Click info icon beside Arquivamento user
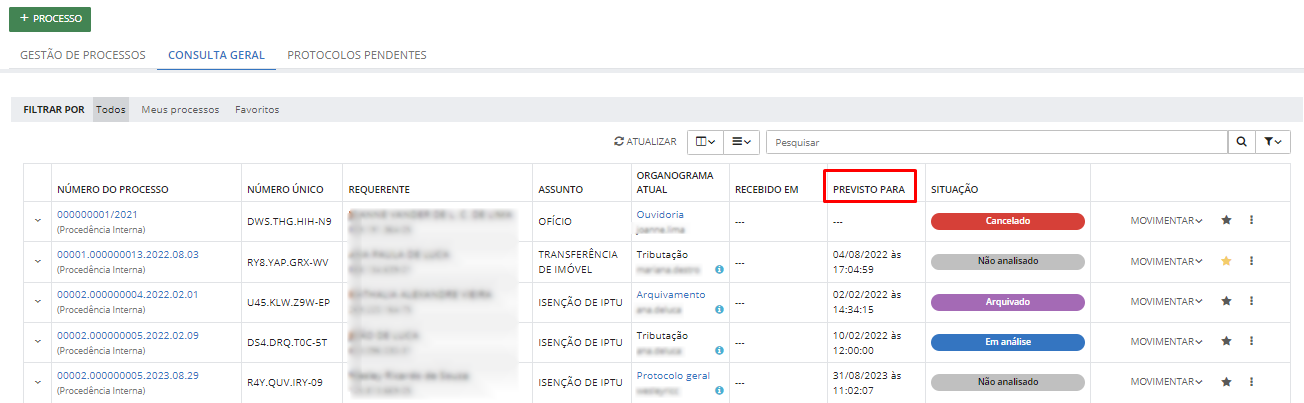 [x=719, y=309]
